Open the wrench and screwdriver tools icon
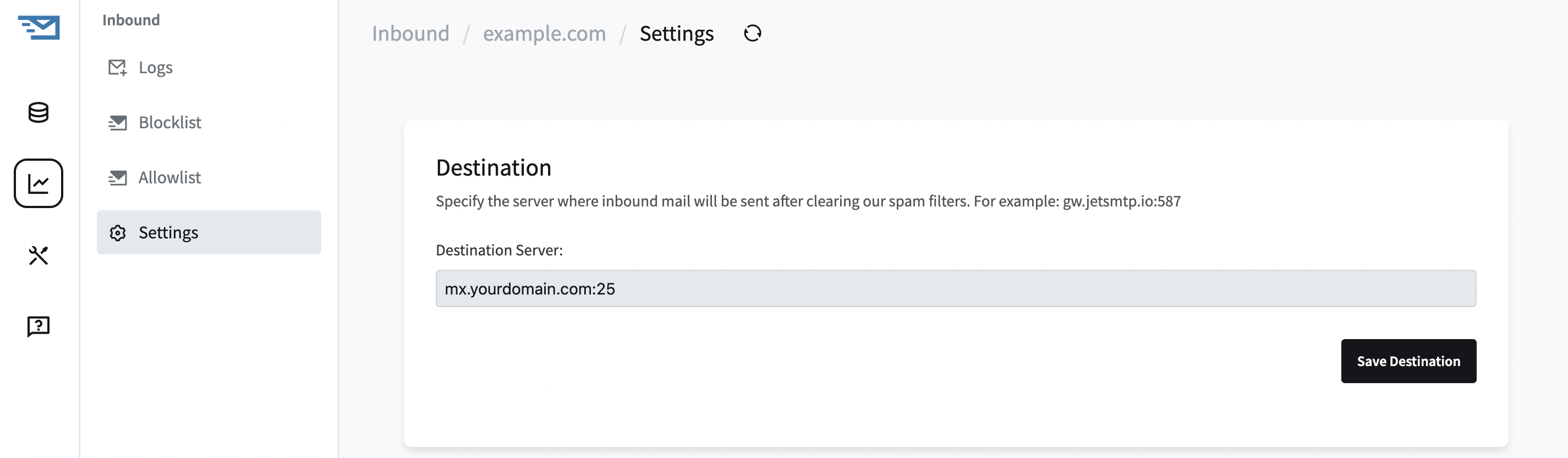Viewport: 1568px width, 458px height. pyautogui.click(x=39, y=255)
